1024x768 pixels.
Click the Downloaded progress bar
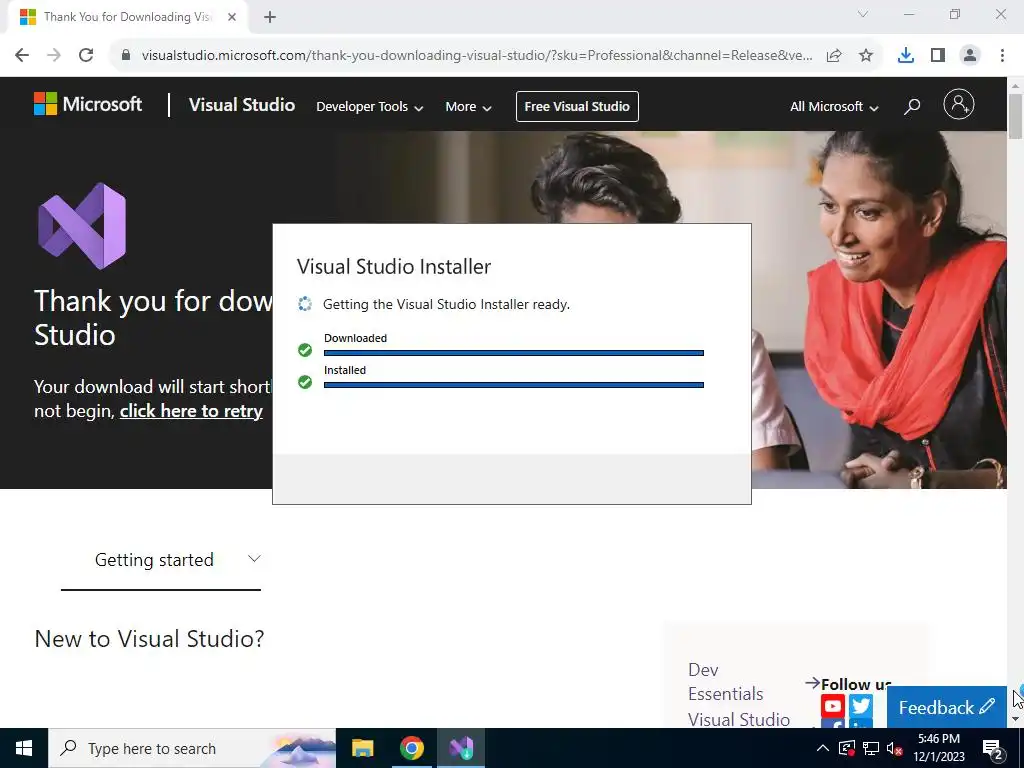513,353
